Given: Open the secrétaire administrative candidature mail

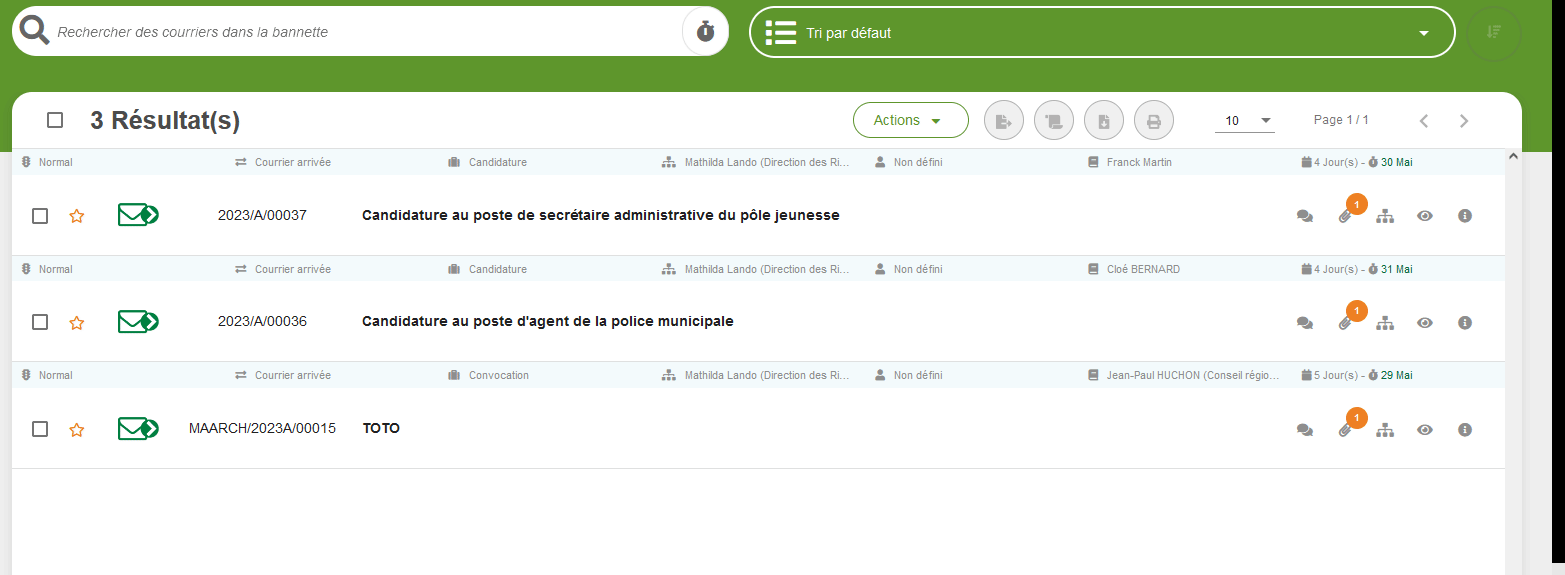Looking at the screenshot, I should pos(600,215).
